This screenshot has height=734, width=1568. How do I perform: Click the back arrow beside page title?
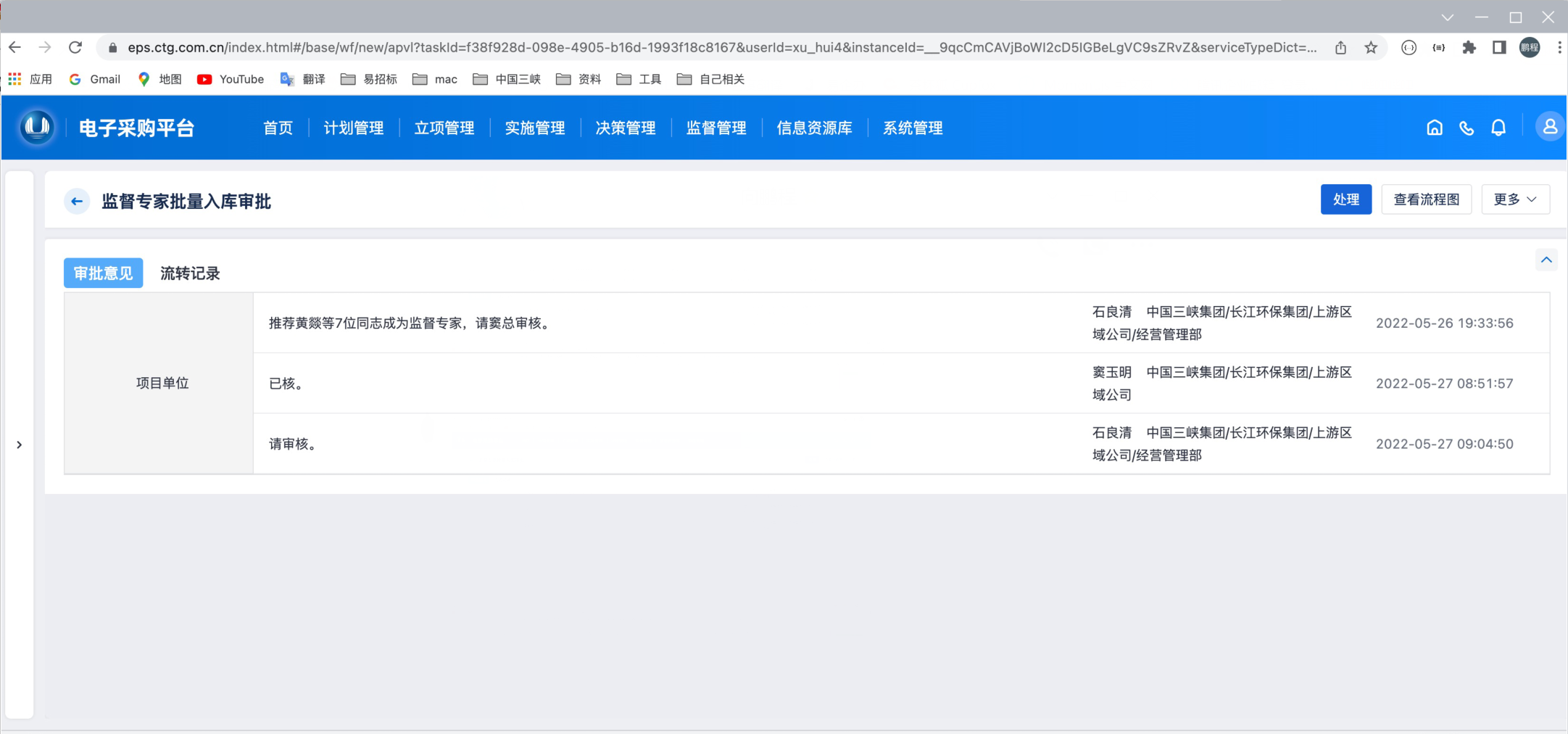(77, 201)
